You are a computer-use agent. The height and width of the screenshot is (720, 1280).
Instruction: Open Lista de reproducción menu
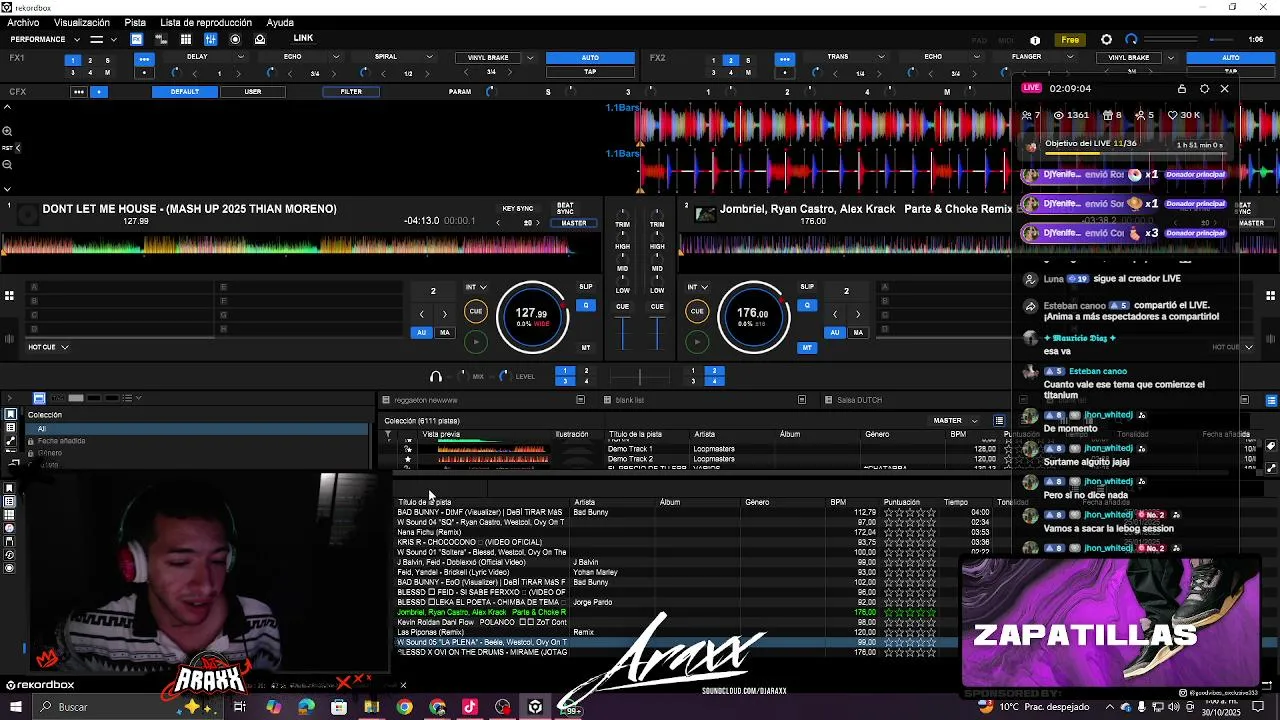coord(206,22)
